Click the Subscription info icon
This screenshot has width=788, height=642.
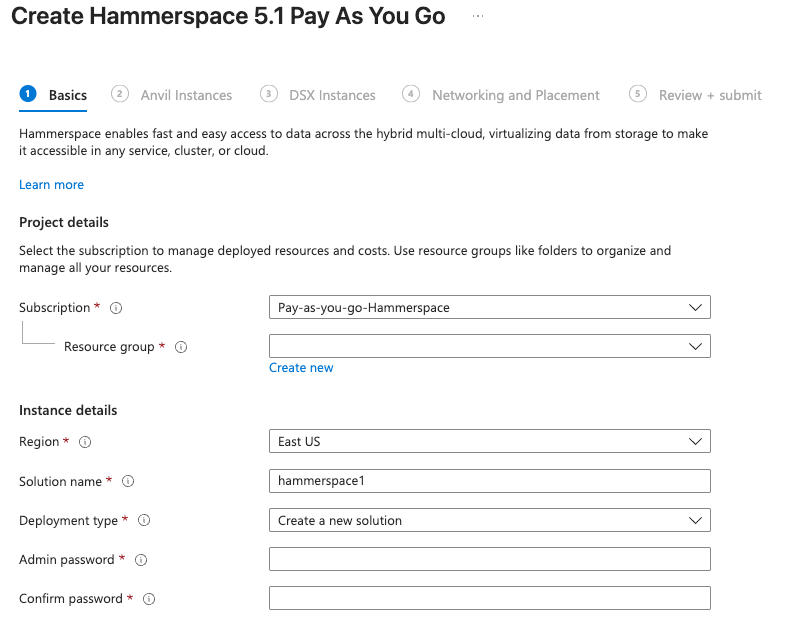116,308
